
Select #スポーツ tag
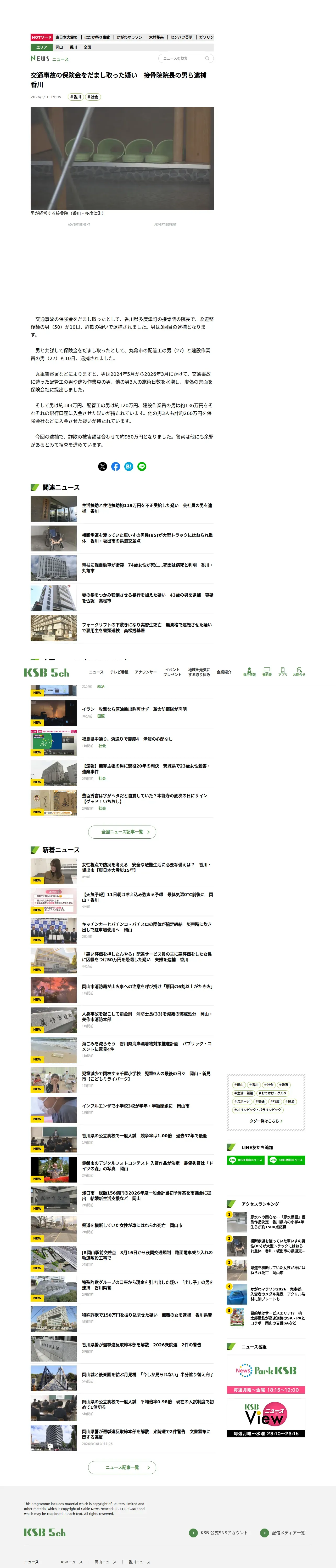pyautogui.click(x=242, y=1101)
